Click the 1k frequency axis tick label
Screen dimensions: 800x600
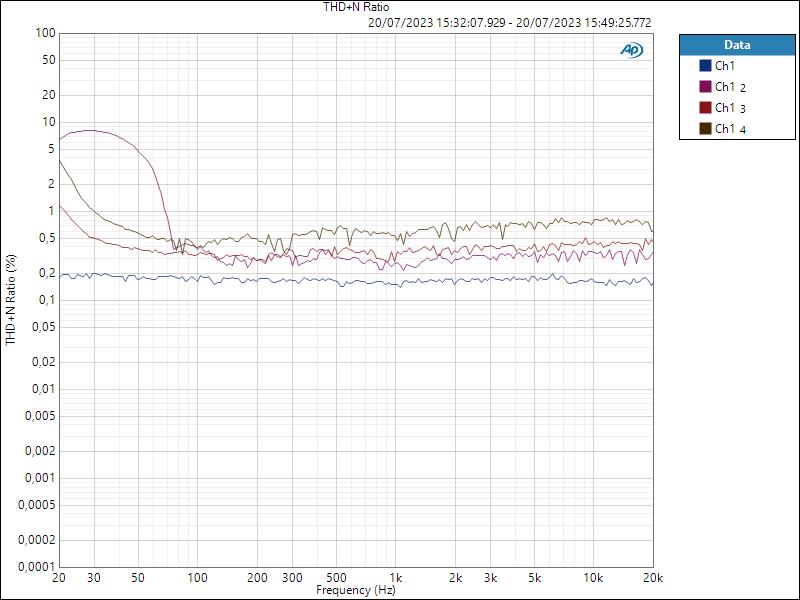(x=395, y=578)
